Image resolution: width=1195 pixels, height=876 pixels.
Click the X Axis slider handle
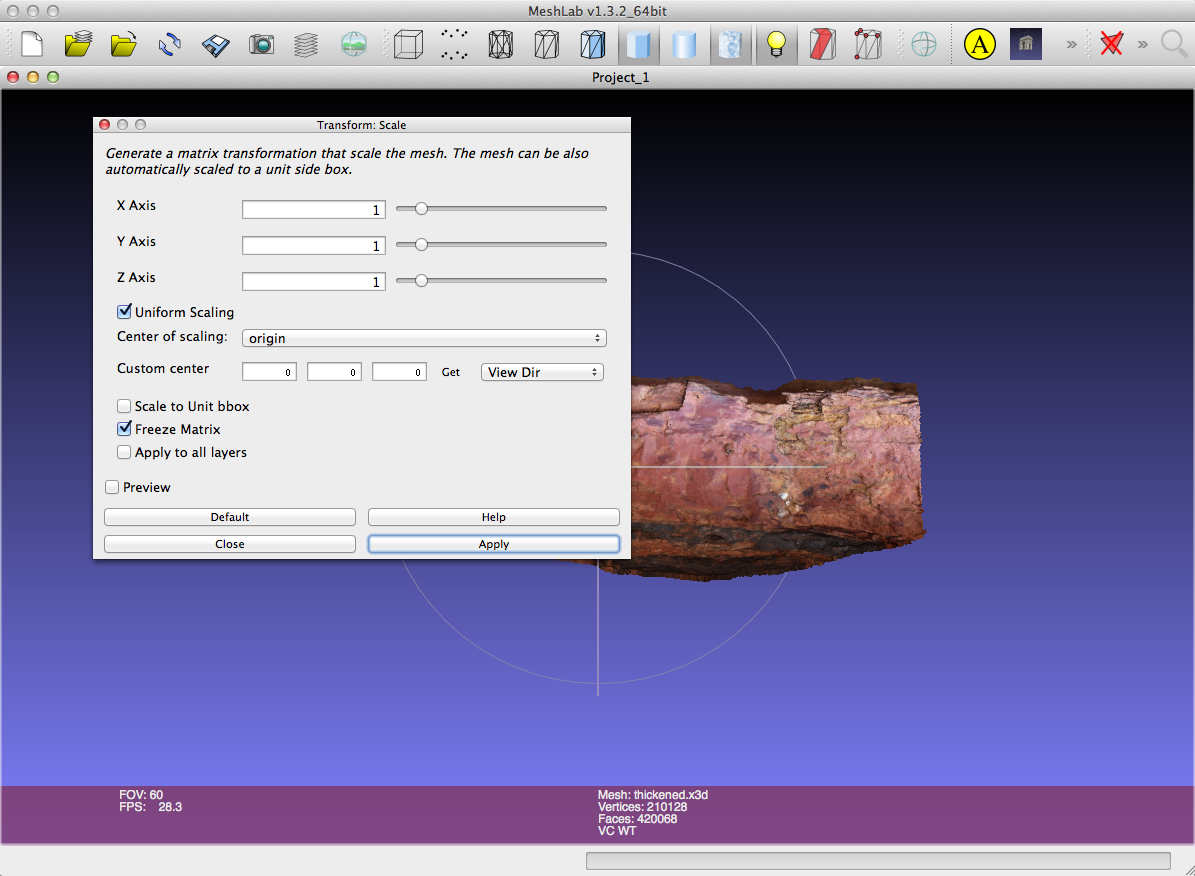[x=421, y=209]
